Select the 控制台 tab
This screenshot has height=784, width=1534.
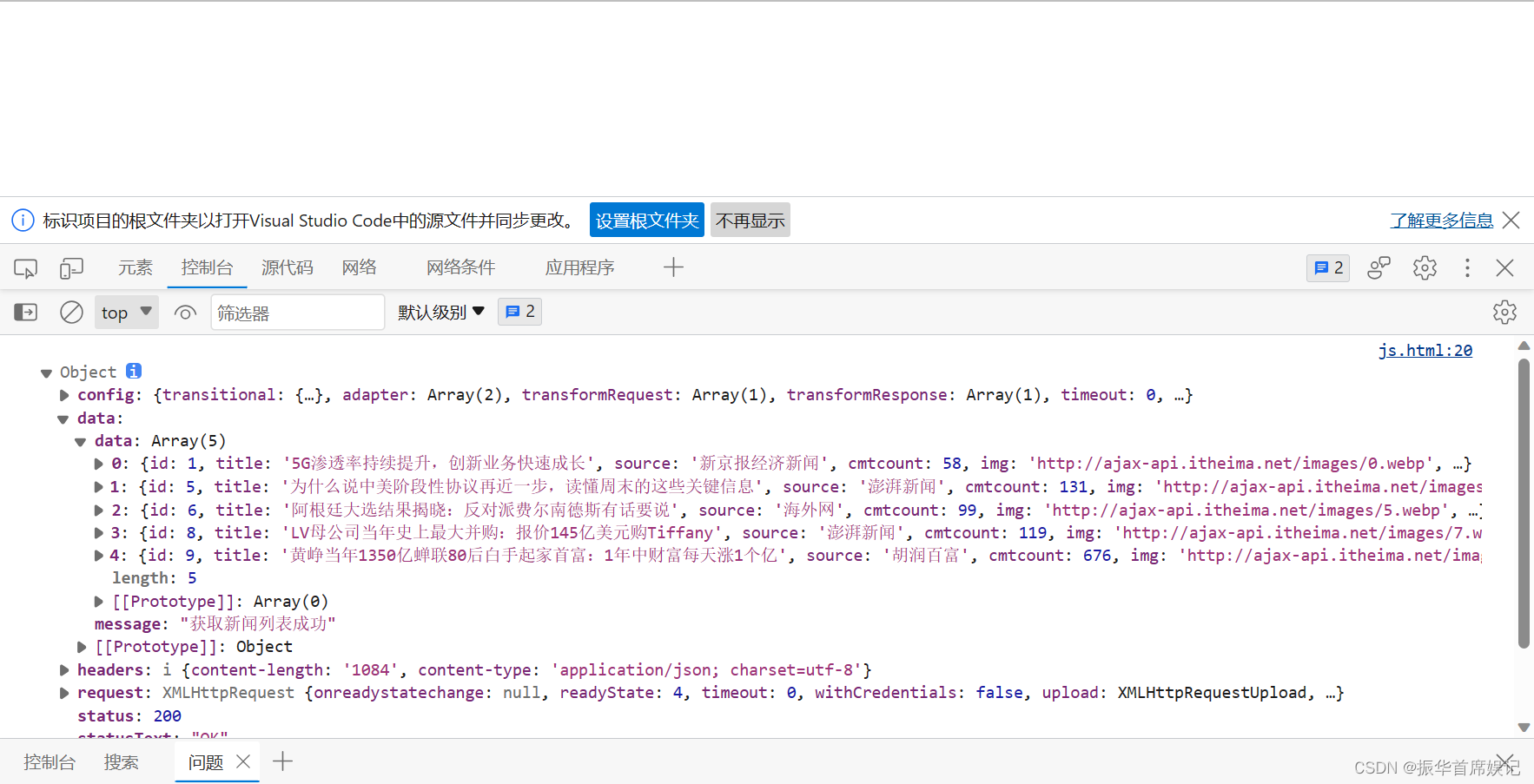207,267
